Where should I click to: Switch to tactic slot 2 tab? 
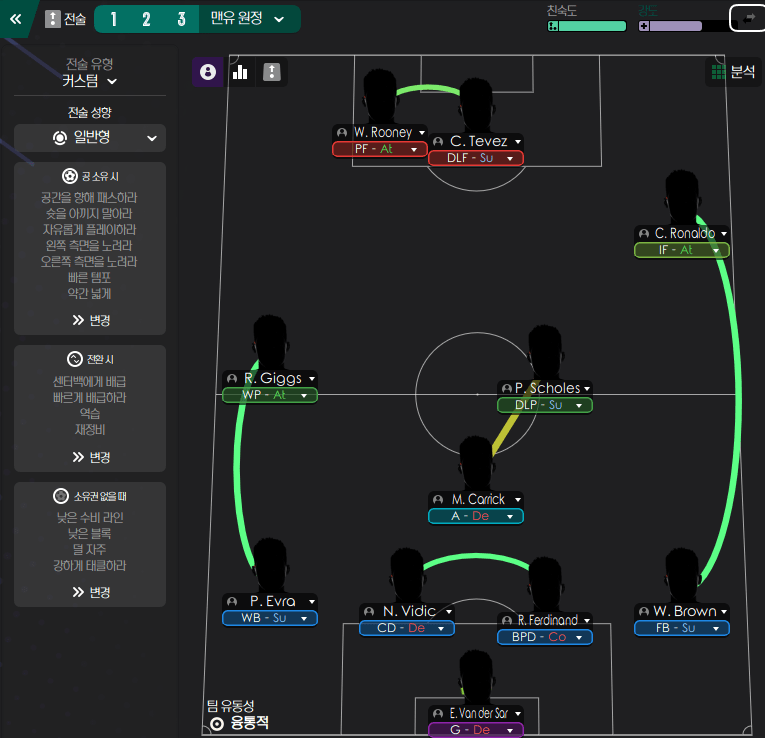pos(146,19)
